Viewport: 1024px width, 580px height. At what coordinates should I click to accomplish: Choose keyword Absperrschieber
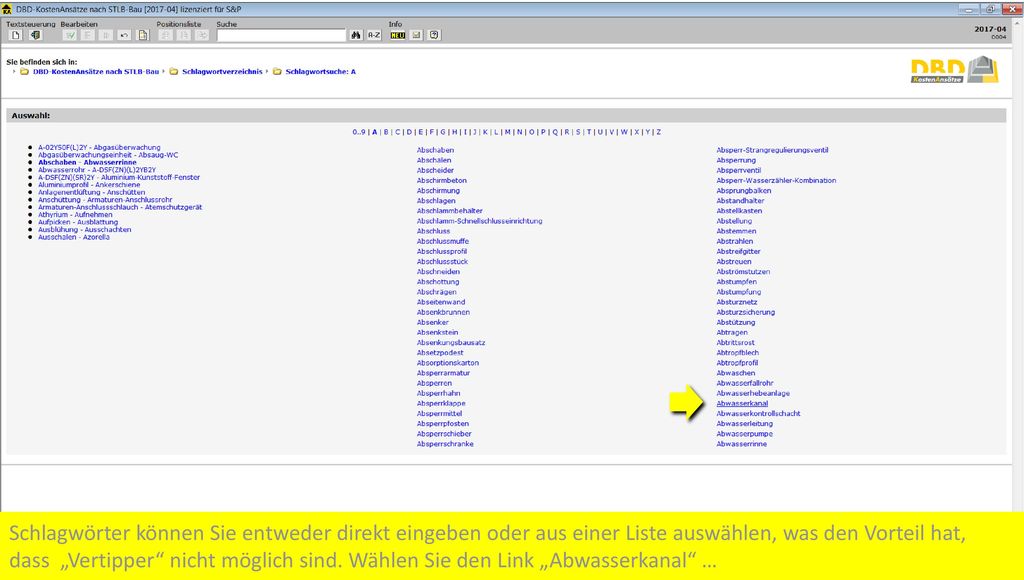(x=444, y=434)
